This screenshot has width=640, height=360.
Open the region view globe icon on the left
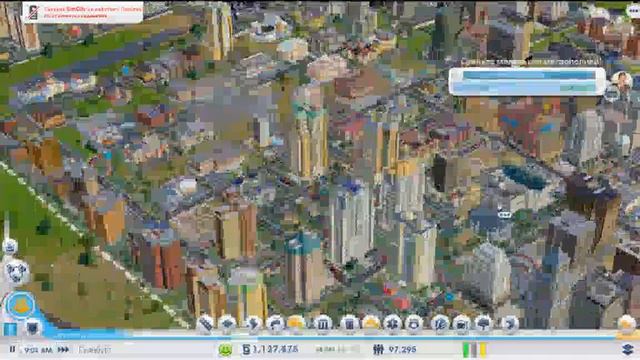click(16, 272)
